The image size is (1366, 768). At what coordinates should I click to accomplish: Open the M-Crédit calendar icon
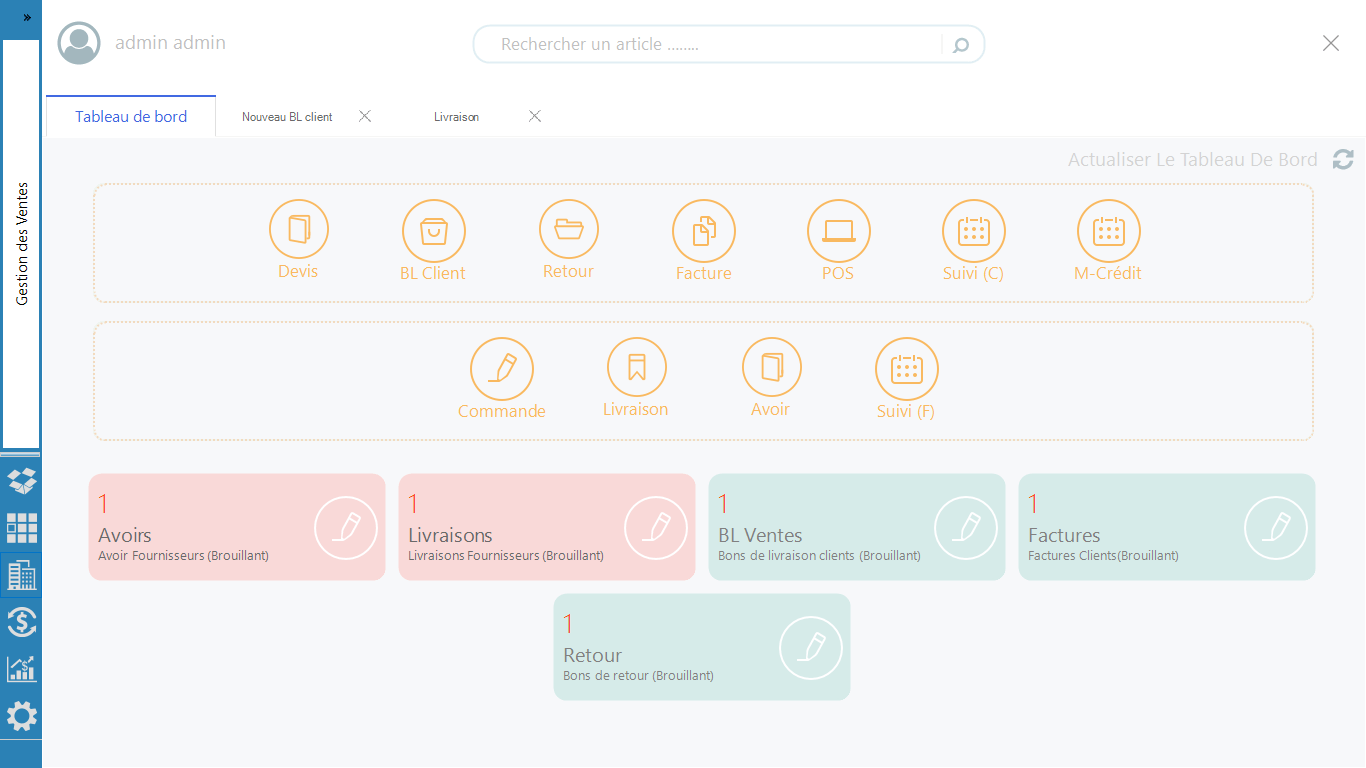pos(1108,232)
